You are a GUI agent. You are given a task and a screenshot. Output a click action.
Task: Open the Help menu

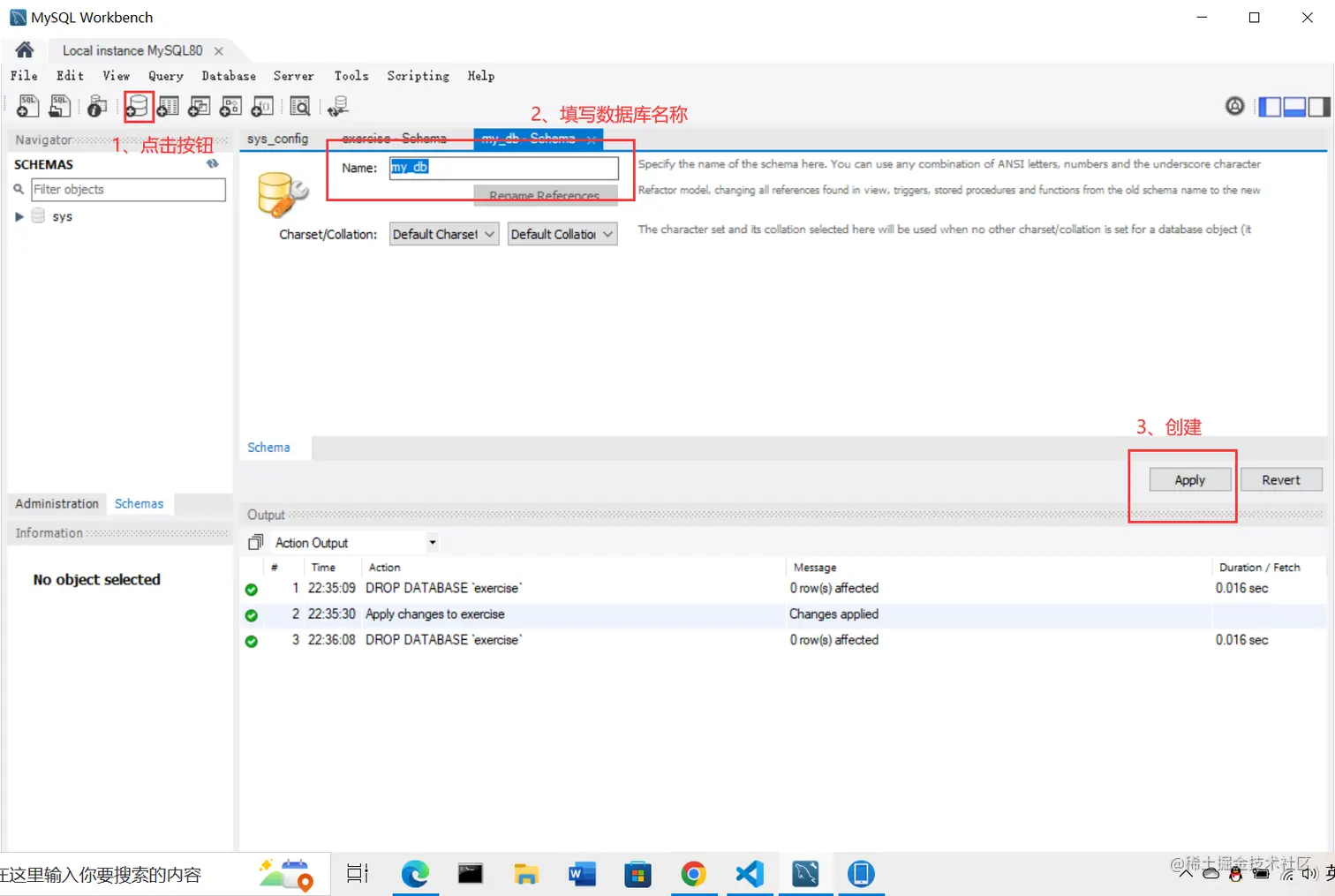tap(481, 76)
